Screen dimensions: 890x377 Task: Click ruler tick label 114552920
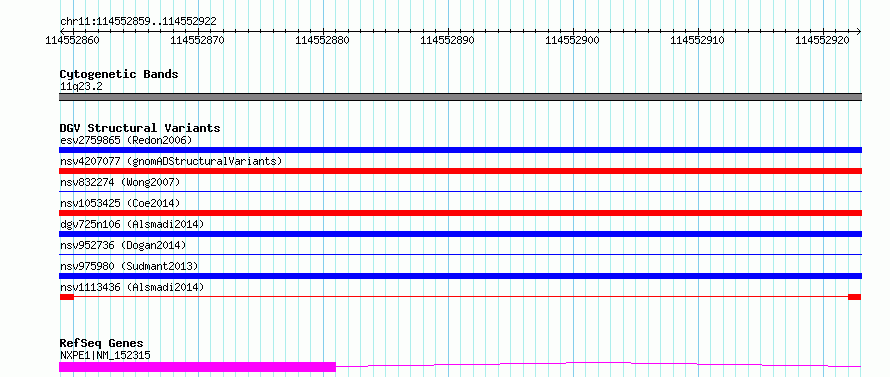point(823,40)
